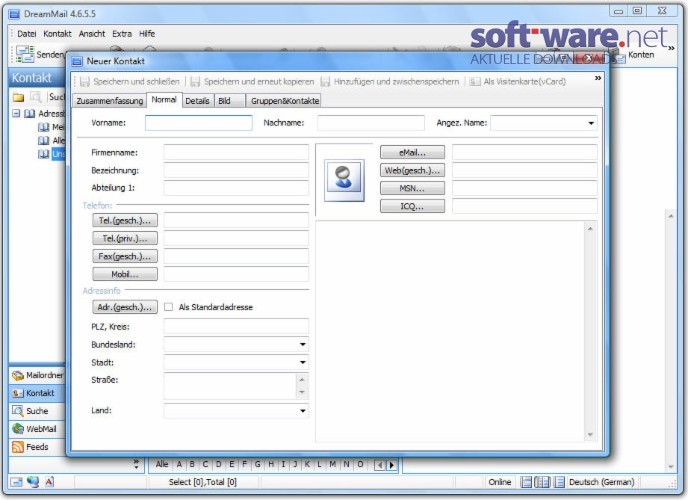Click first status bar icon at bottom left
Screen dimensions: 688x500
[16, 482]
